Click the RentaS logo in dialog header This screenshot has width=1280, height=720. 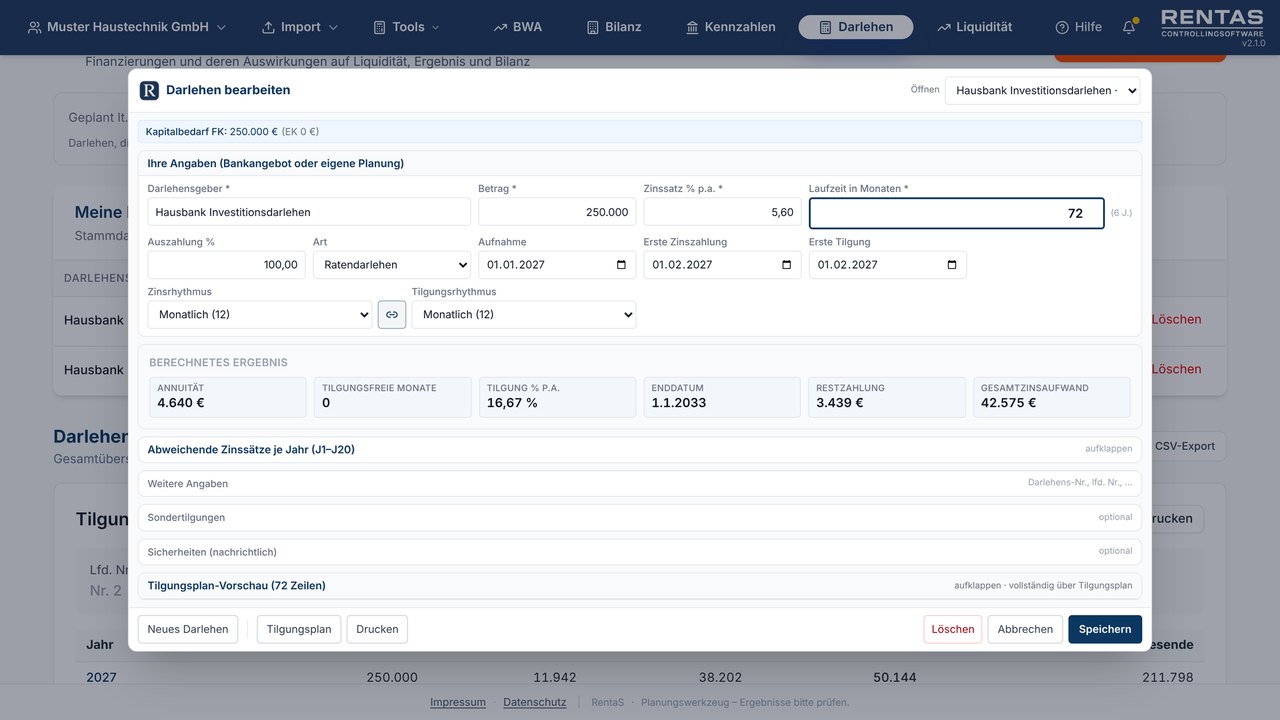(149, 90)
